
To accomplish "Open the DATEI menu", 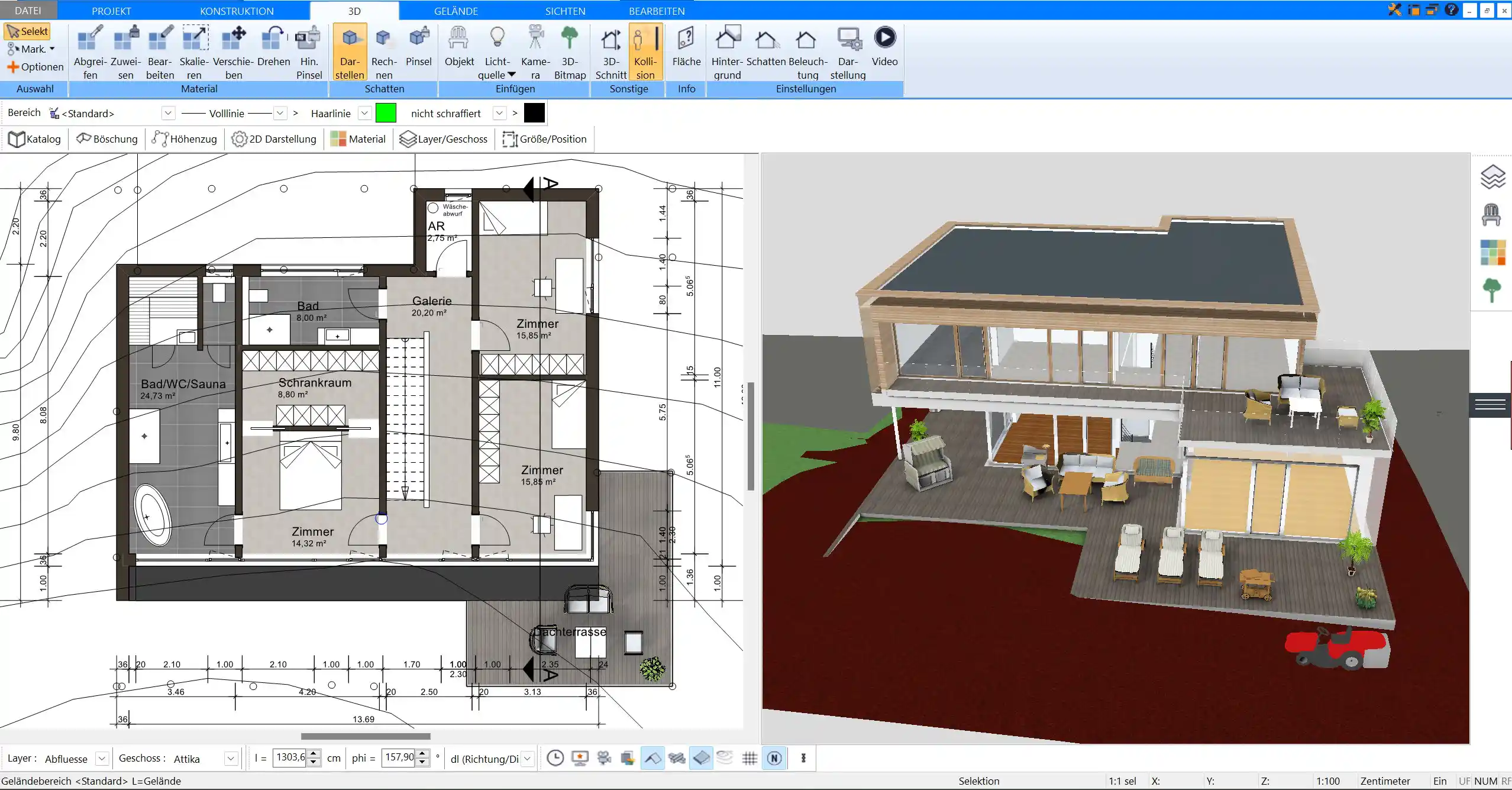I will coord(28,11).
